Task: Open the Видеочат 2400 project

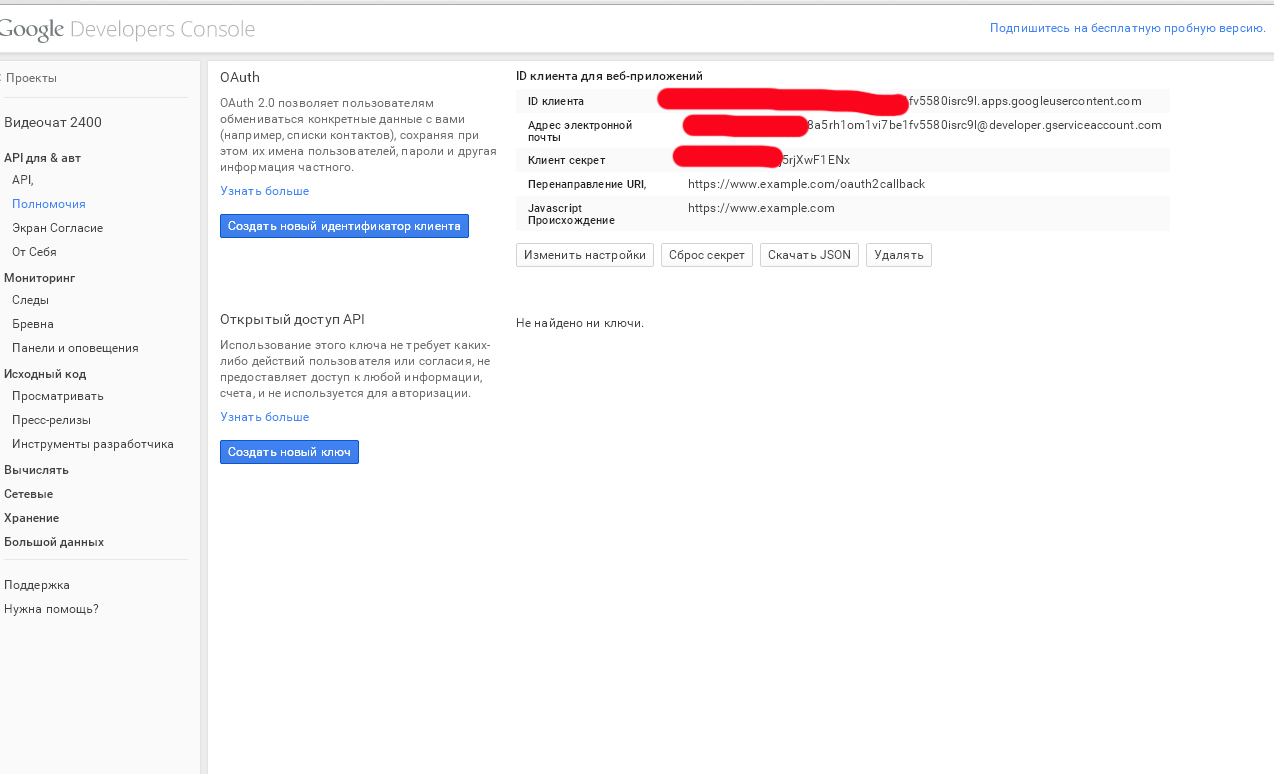Action: click(x=53, y=123)
